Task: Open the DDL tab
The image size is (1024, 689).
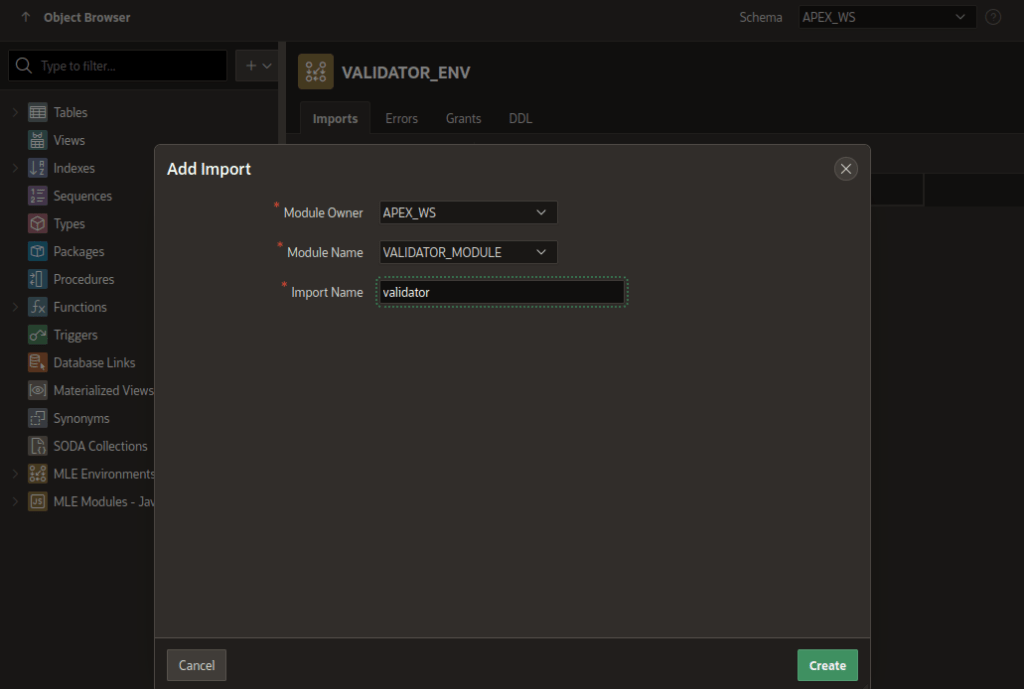Action: click(x=520, y=118)
